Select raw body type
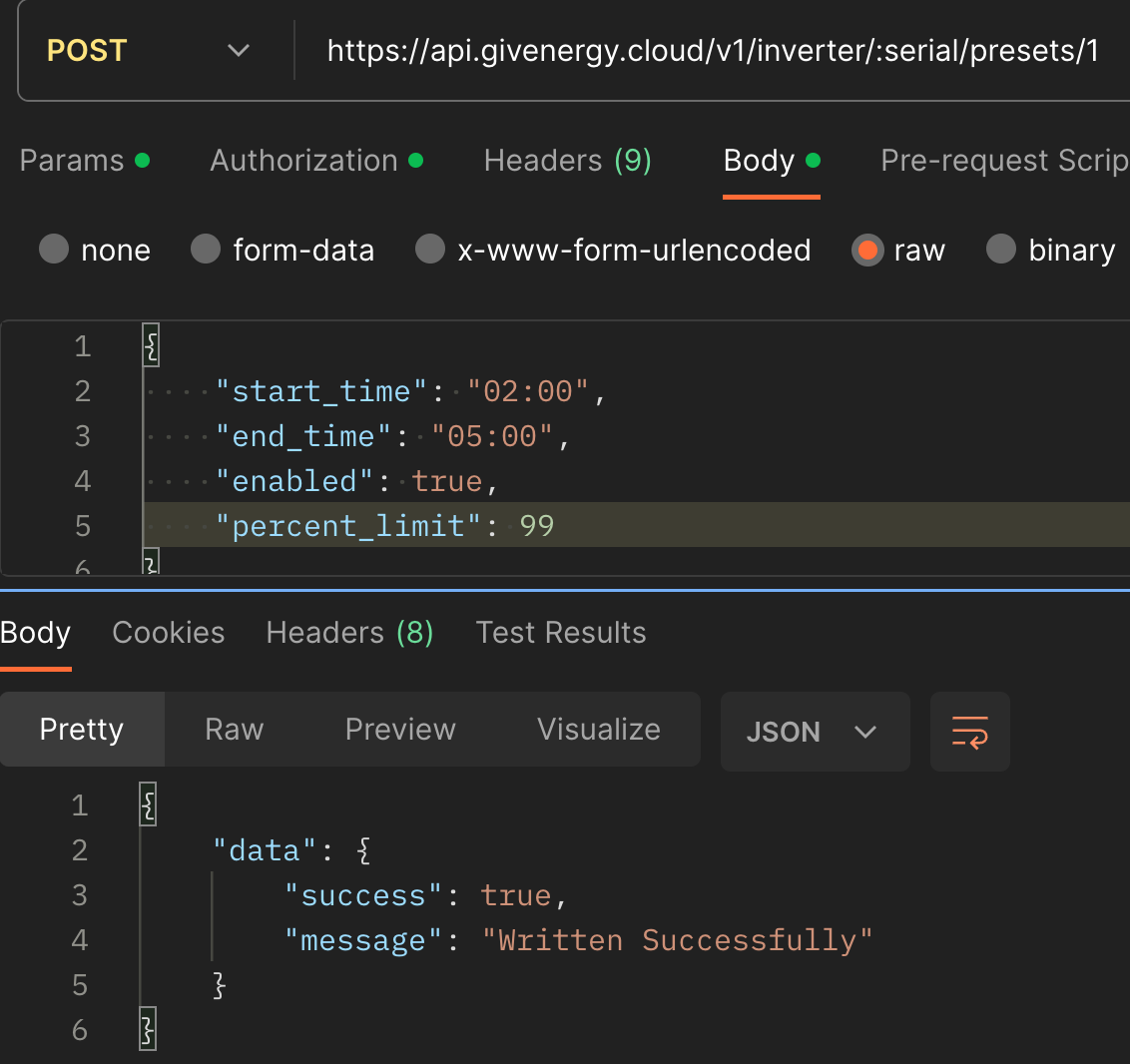Screen dimensions: 1130x1064 [898, 250]
